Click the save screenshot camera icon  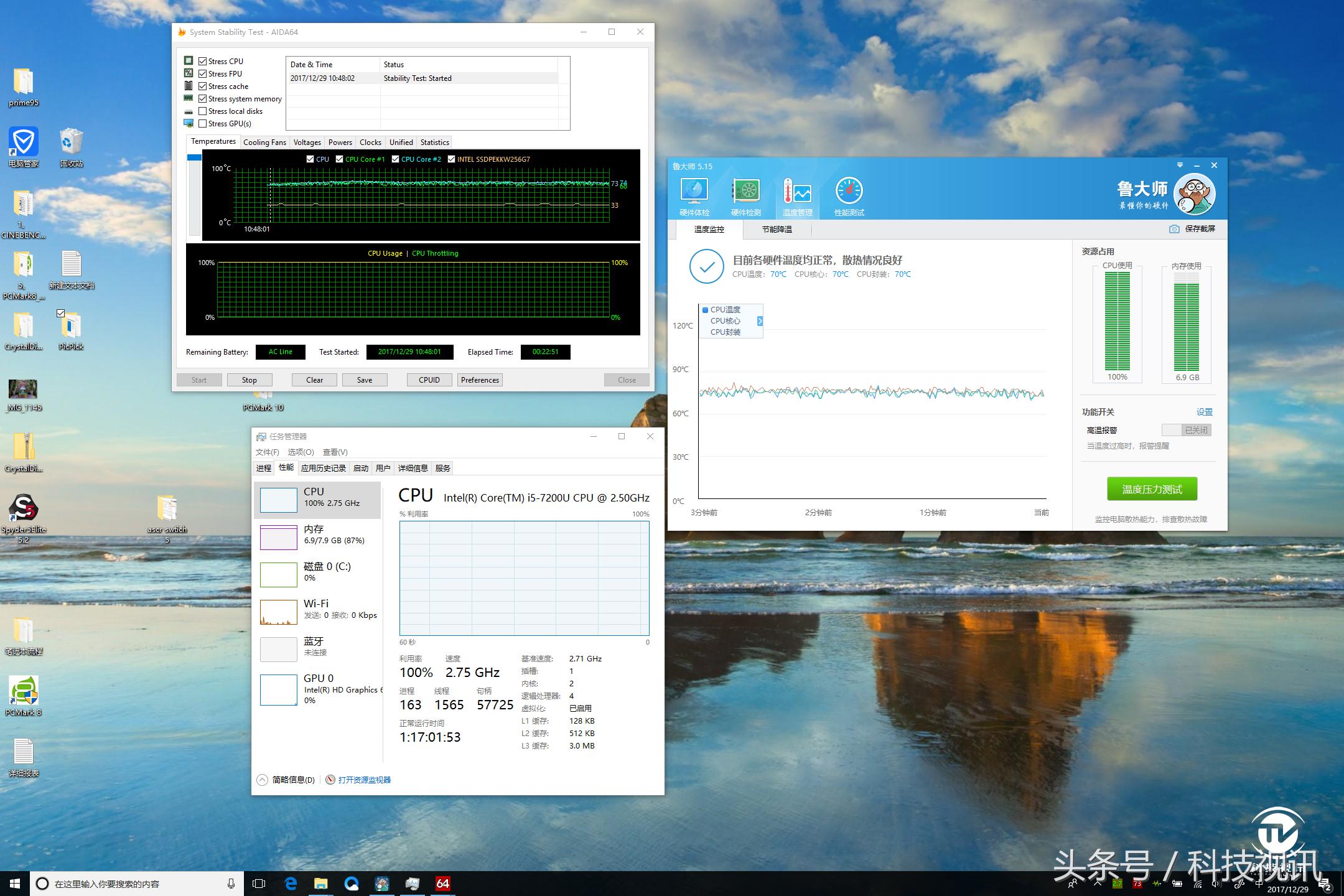pyautogui.click(x=1174, y=229)
